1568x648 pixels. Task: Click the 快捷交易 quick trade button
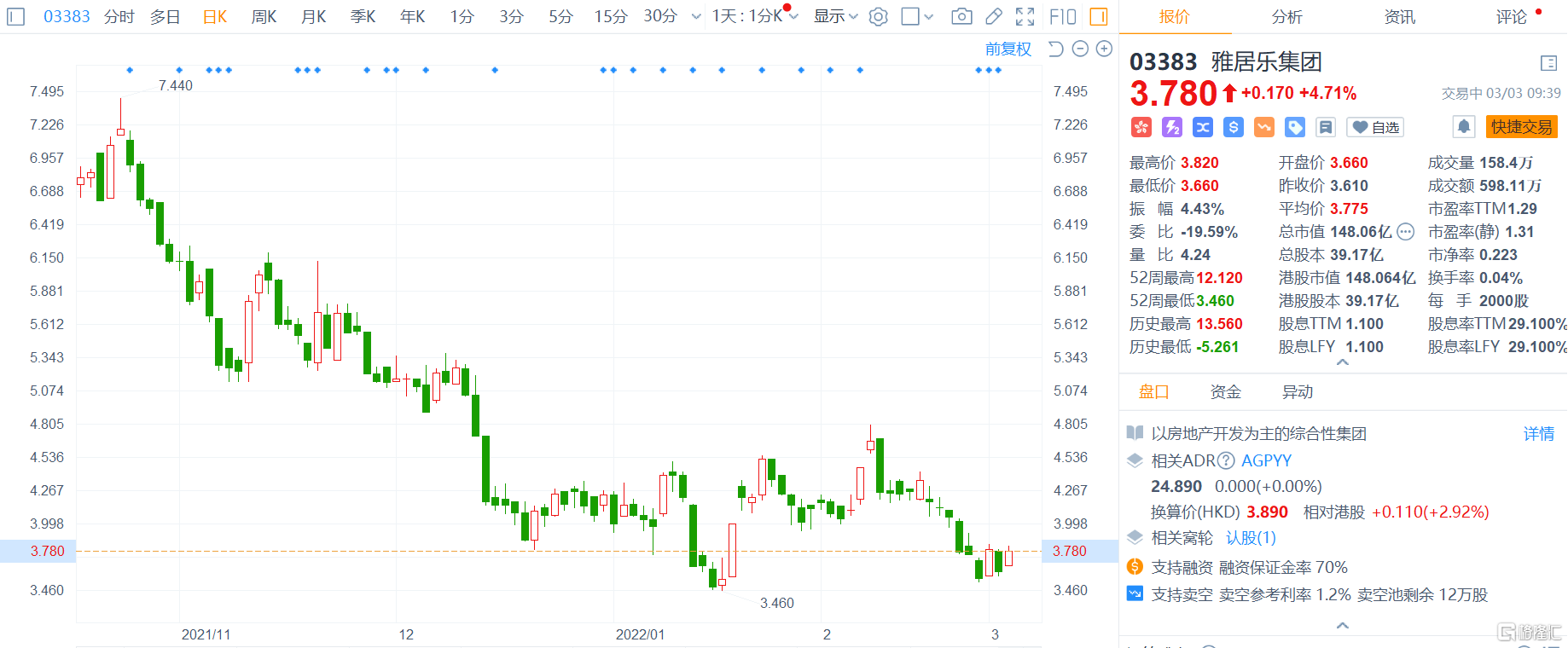1521,127
